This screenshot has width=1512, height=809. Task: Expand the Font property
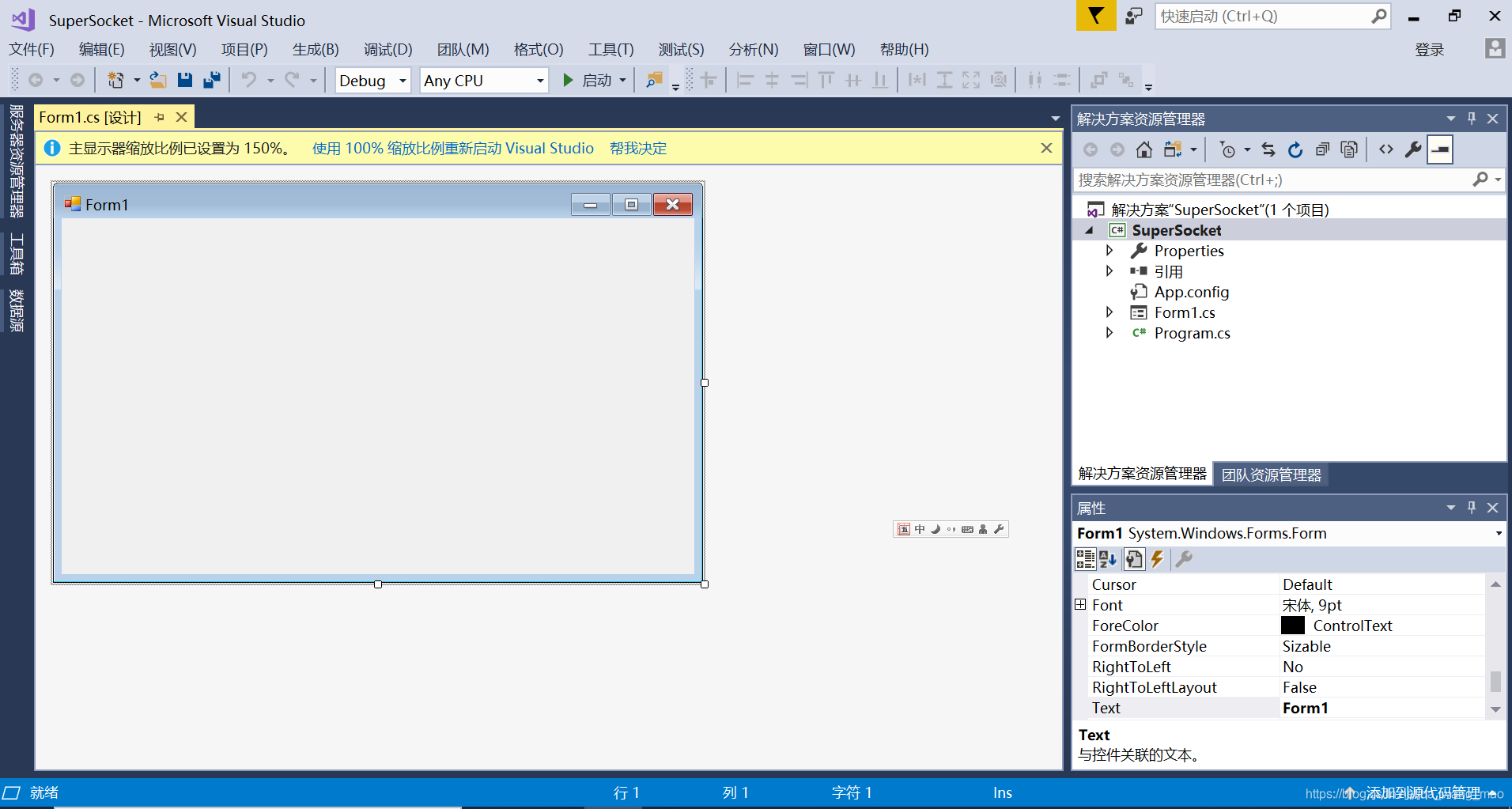[1080, 604]
